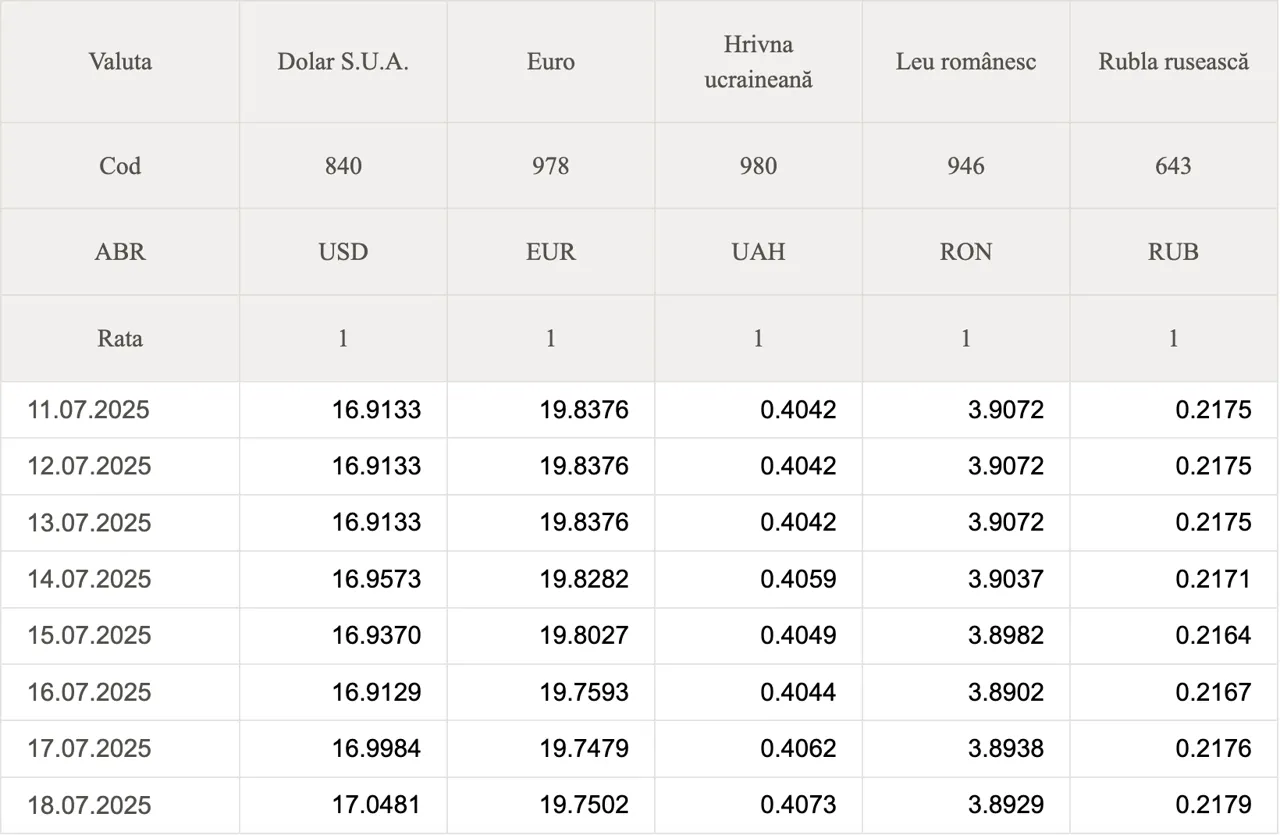Click USD rate 17.0481

[x=376, y=805]
